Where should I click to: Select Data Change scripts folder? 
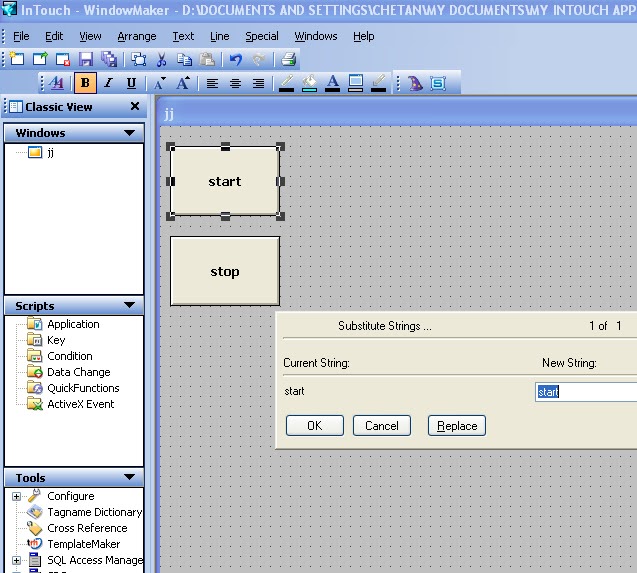(69, 372)
